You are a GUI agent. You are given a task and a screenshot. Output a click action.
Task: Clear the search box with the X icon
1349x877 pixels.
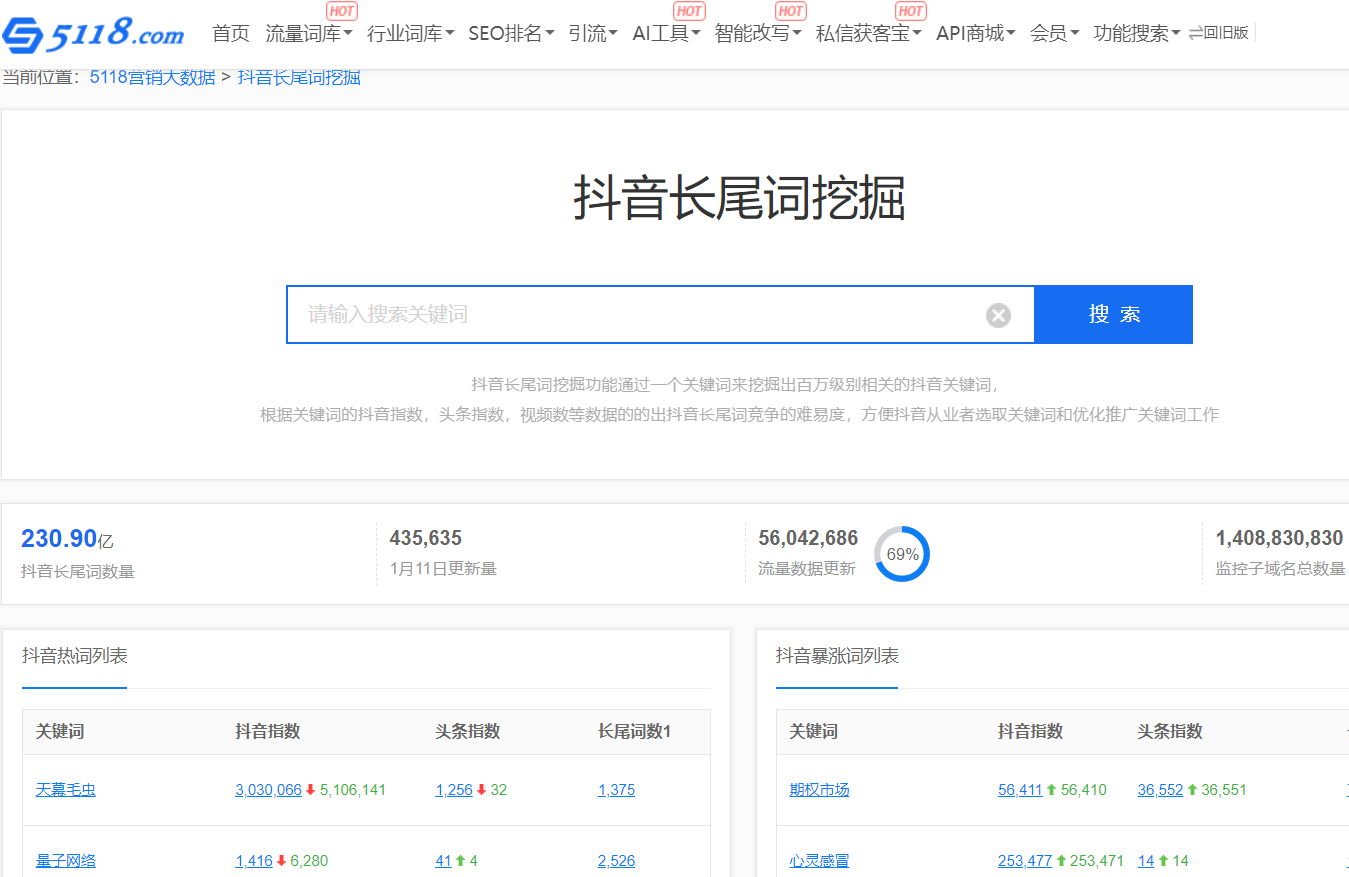point(998,316)
